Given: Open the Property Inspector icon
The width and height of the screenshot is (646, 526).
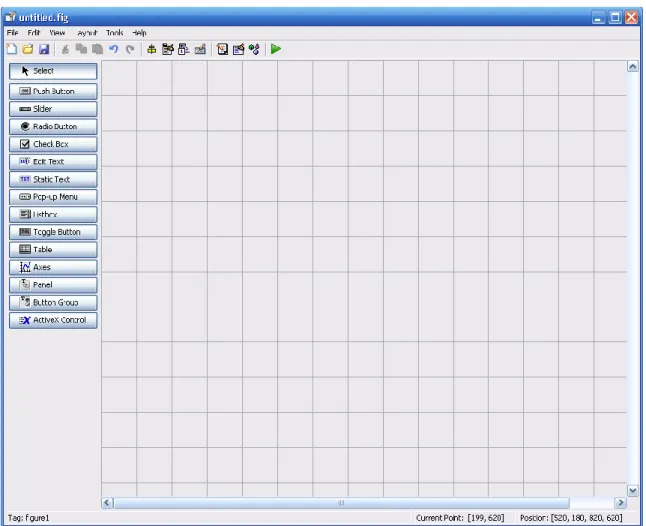Looking at the screenshot, I should (x=239, y=49).
